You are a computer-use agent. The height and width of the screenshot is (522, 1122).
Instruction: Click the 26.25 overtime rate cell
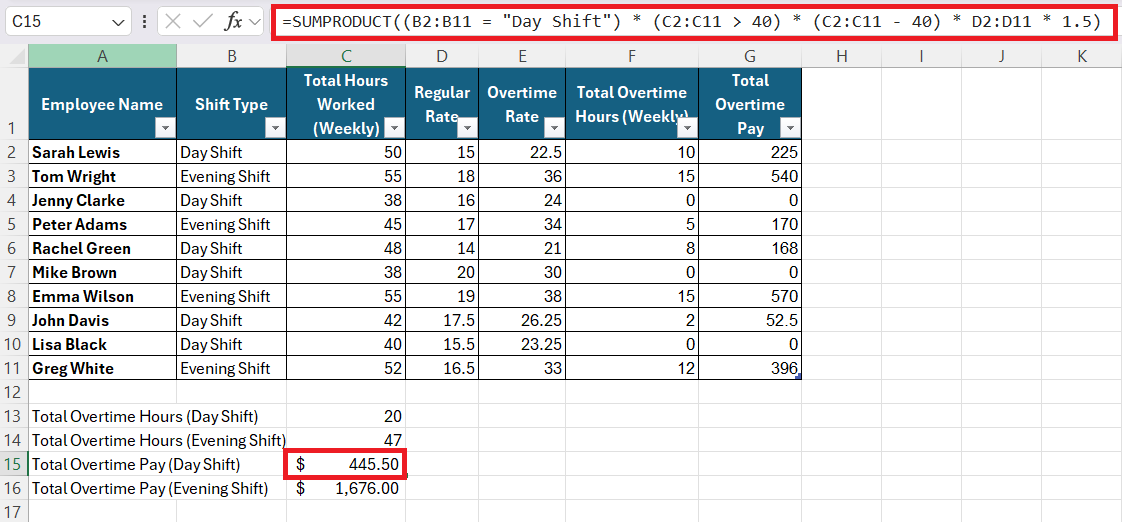coord(522,320)
